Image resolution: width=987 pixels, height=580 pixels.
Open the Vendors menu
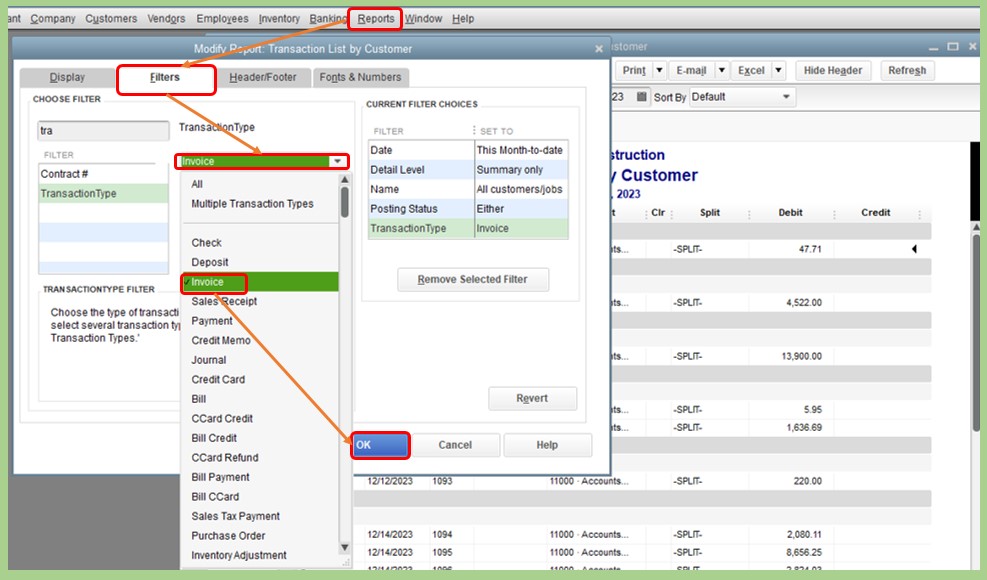(x=166, y=19)
